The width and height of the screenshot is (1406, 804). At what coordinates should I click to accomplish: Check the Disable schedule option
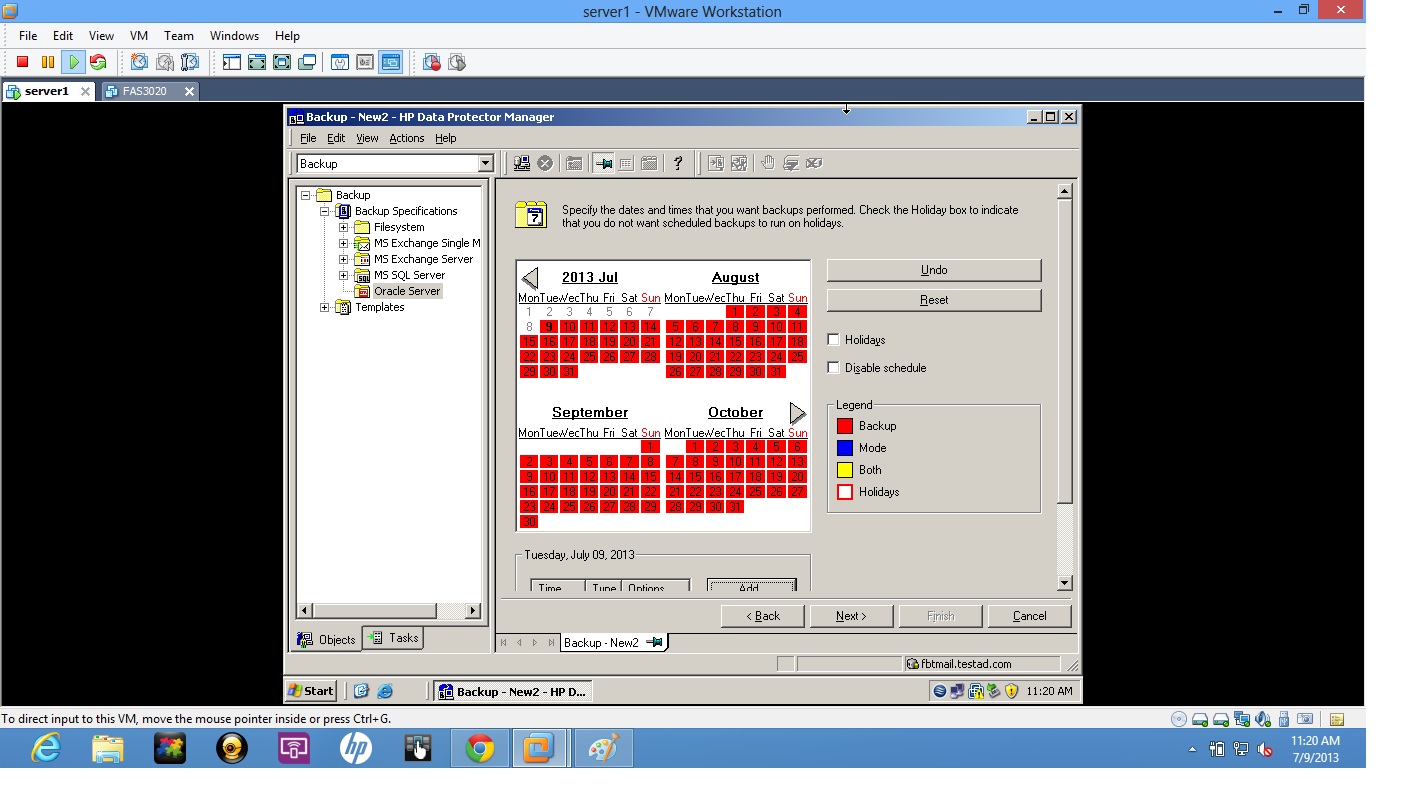[834, 367]
